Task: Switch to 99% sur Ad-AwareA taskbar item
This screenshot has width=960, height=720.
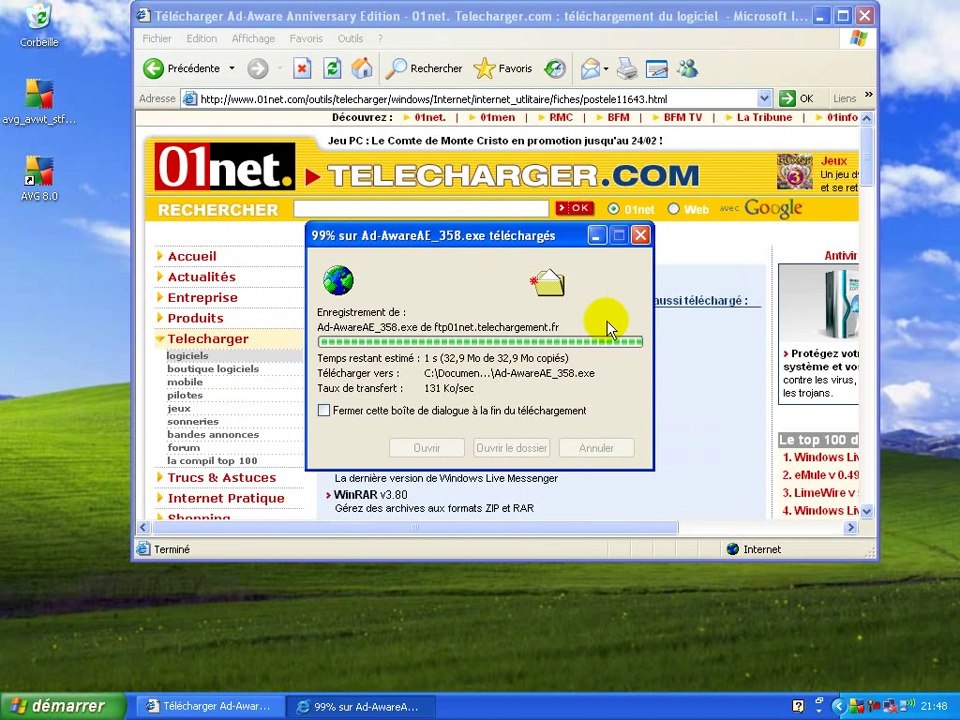Action: pyautogui.click(x=360, y=707)
